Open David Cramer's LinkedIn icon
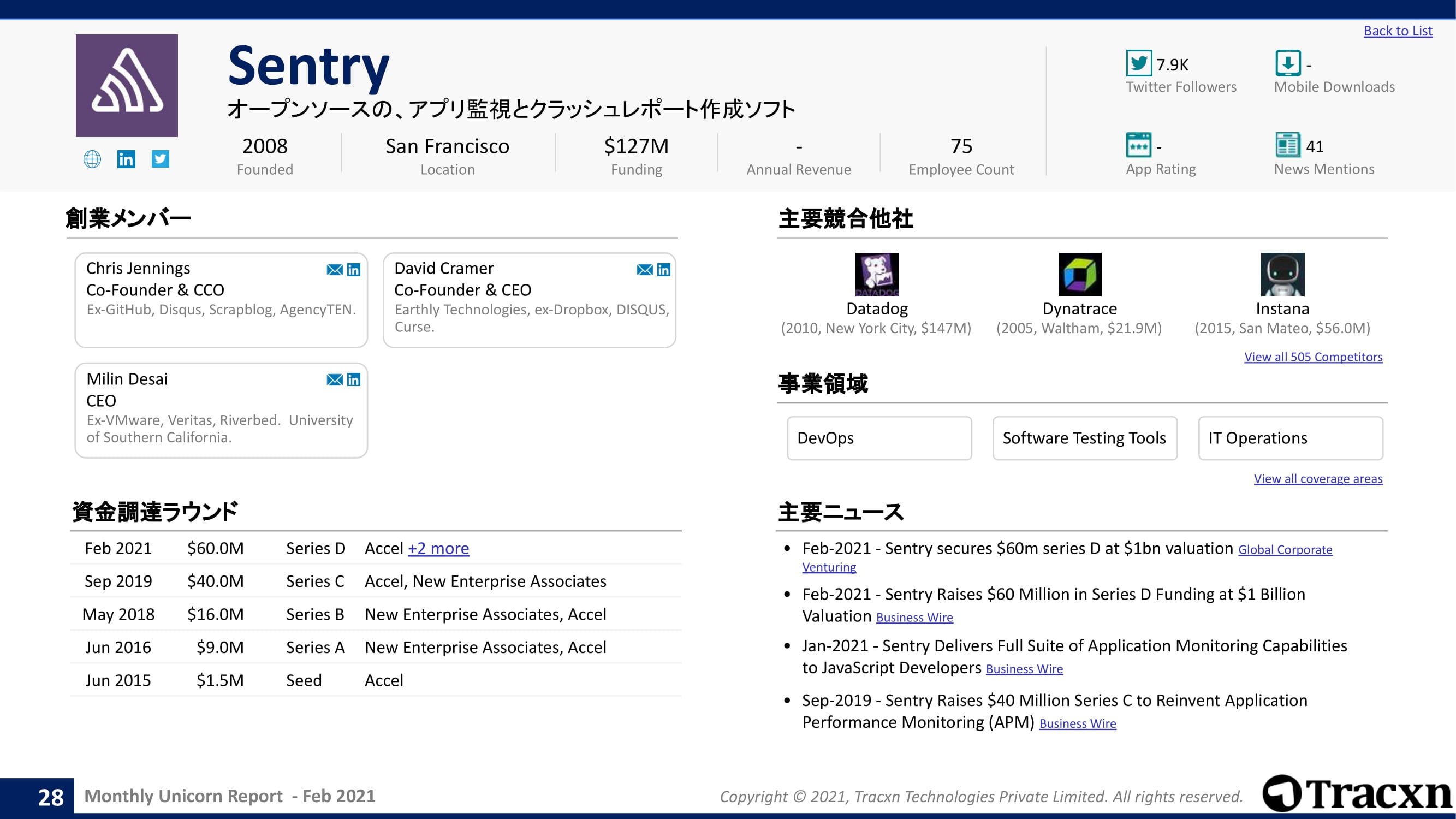The width and height of the screenshot is (1456, 819). pyautogui.click(x=663, y=270)
